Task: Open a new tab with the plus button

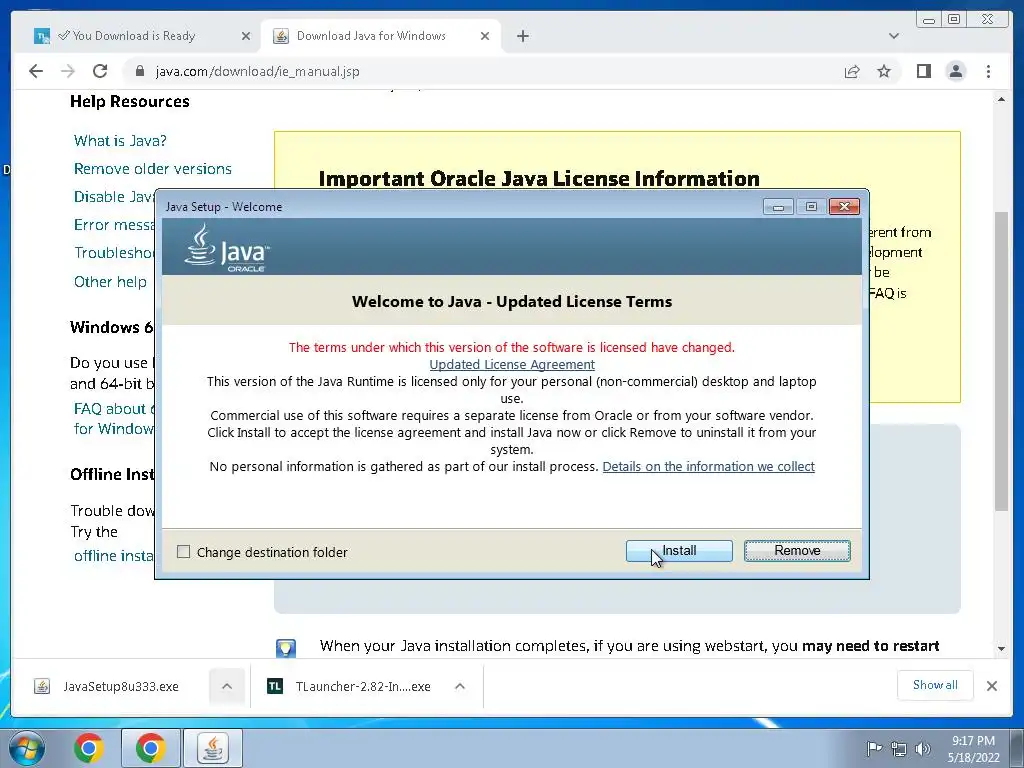Action: [x=522, y=36]
